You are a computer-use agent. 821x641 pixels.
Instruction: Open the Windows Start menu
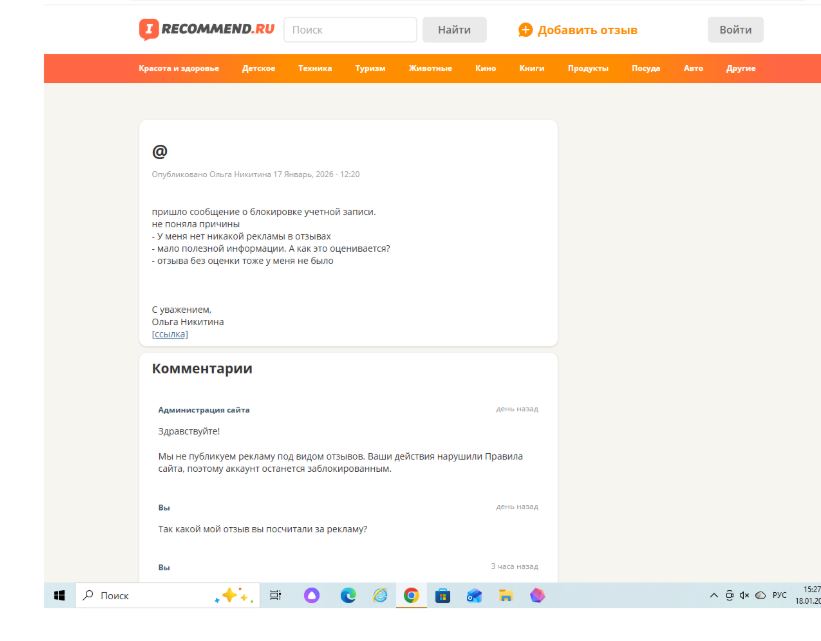pos(60,595)
